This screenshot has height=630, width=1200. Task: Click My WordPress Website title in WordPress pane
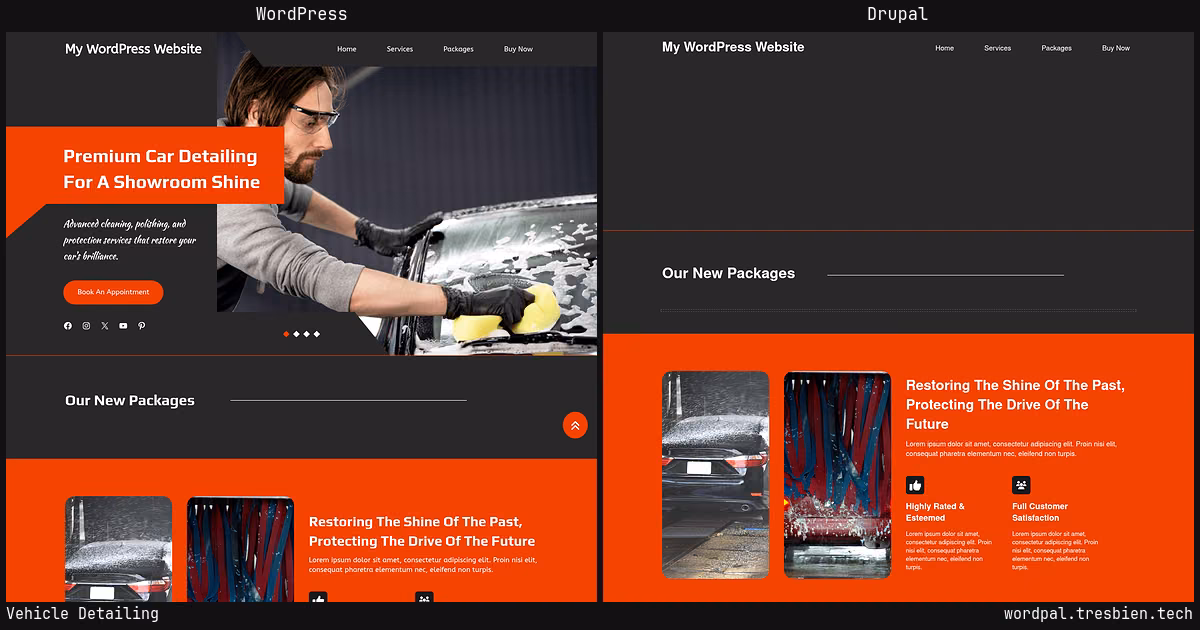[133, 49]
